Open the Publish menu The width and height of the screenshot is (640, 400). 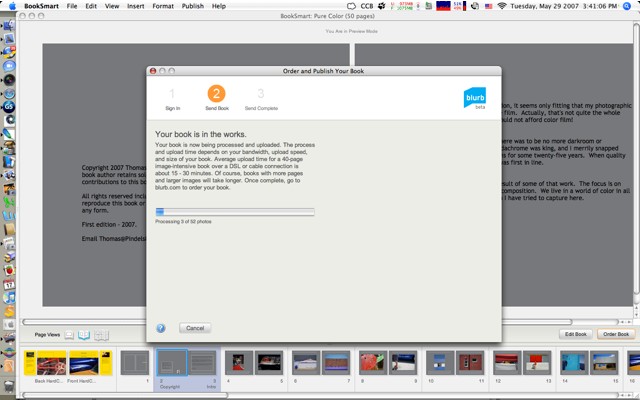193,6
